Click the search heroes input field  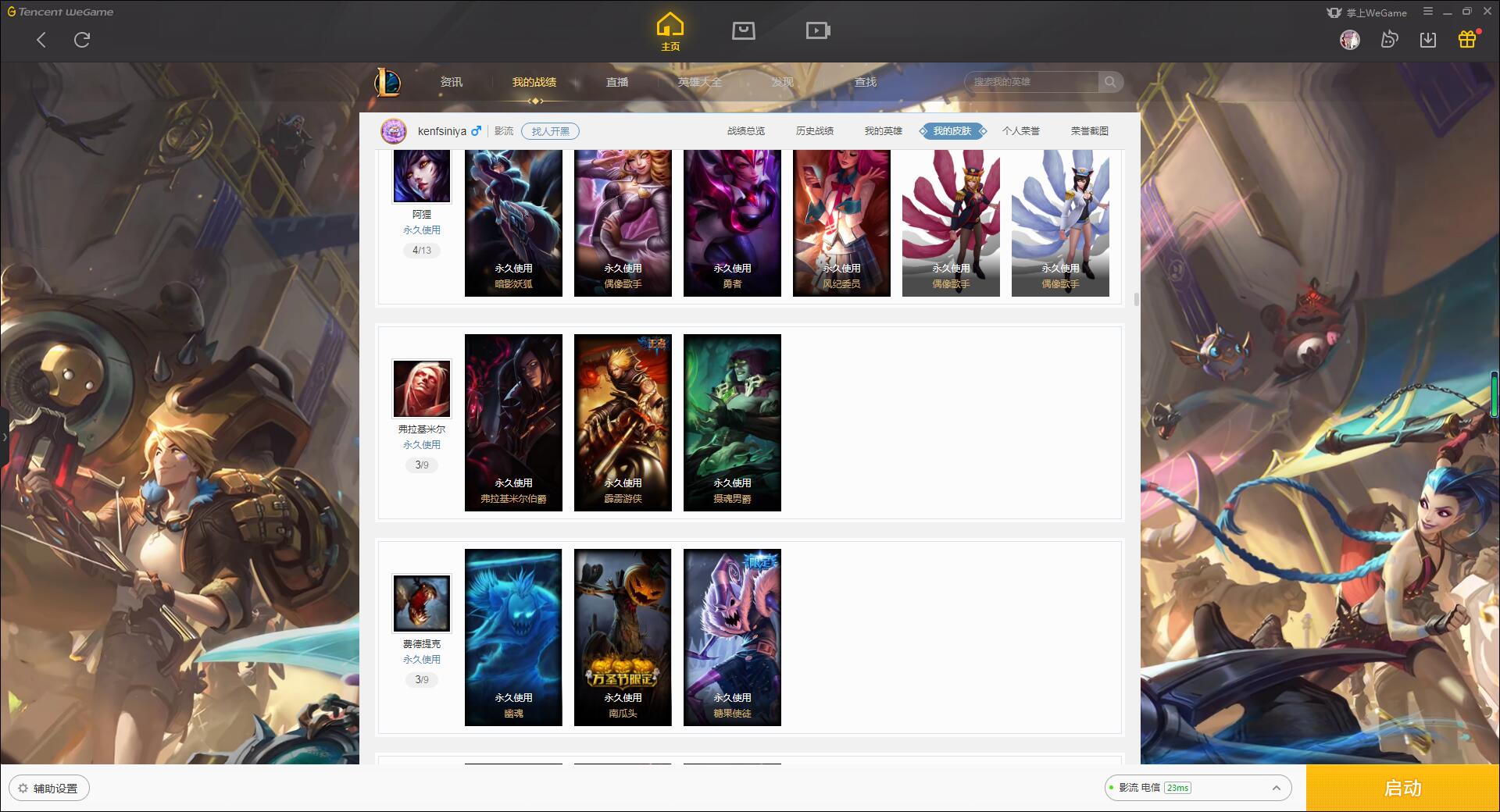click(x=1032, y=82)
